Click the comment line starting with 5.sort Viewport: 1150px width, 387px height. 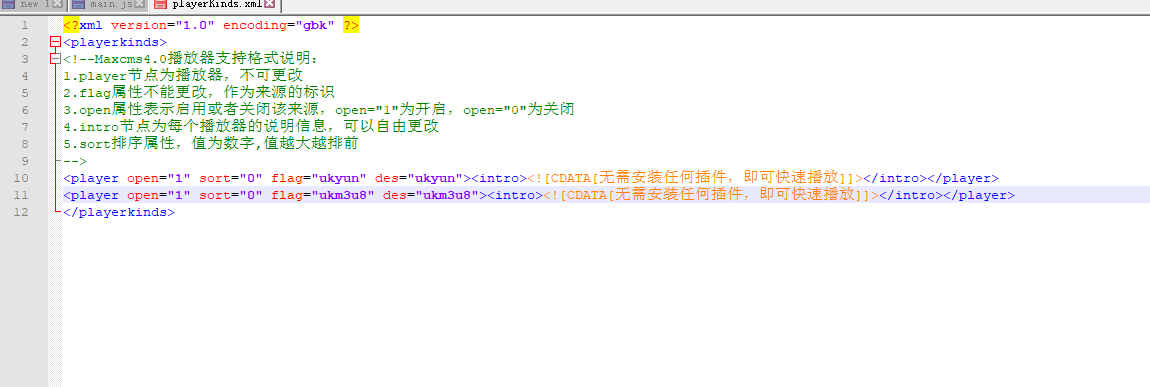pos(210,144)
